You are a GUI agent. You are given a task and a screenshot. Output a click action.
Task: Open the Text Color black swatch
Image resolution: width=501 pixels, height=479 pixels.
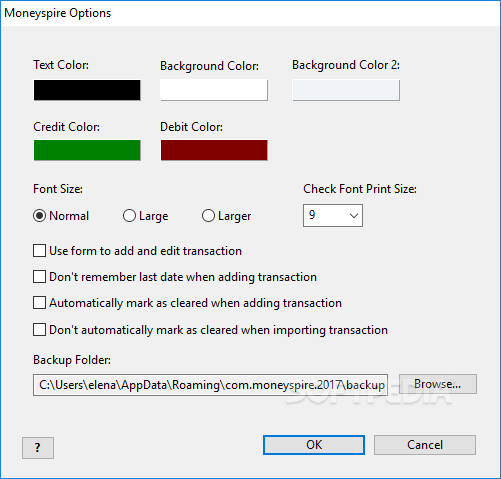point(87,90)
